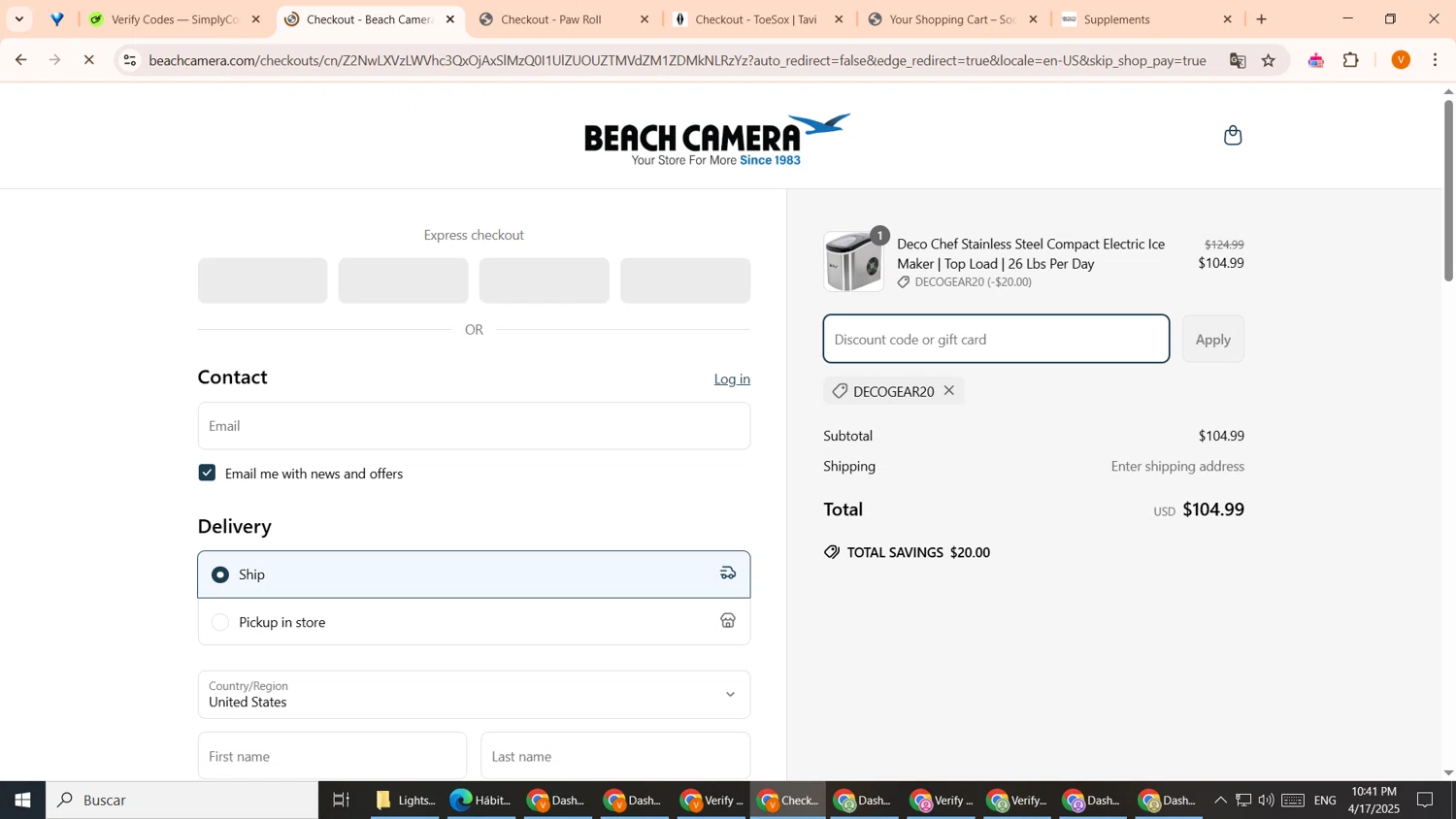The height and width of the screenshot is (819, 1456).
Task: Close the Checkout ToeSox tab
Action: click(x=839, y=19)
